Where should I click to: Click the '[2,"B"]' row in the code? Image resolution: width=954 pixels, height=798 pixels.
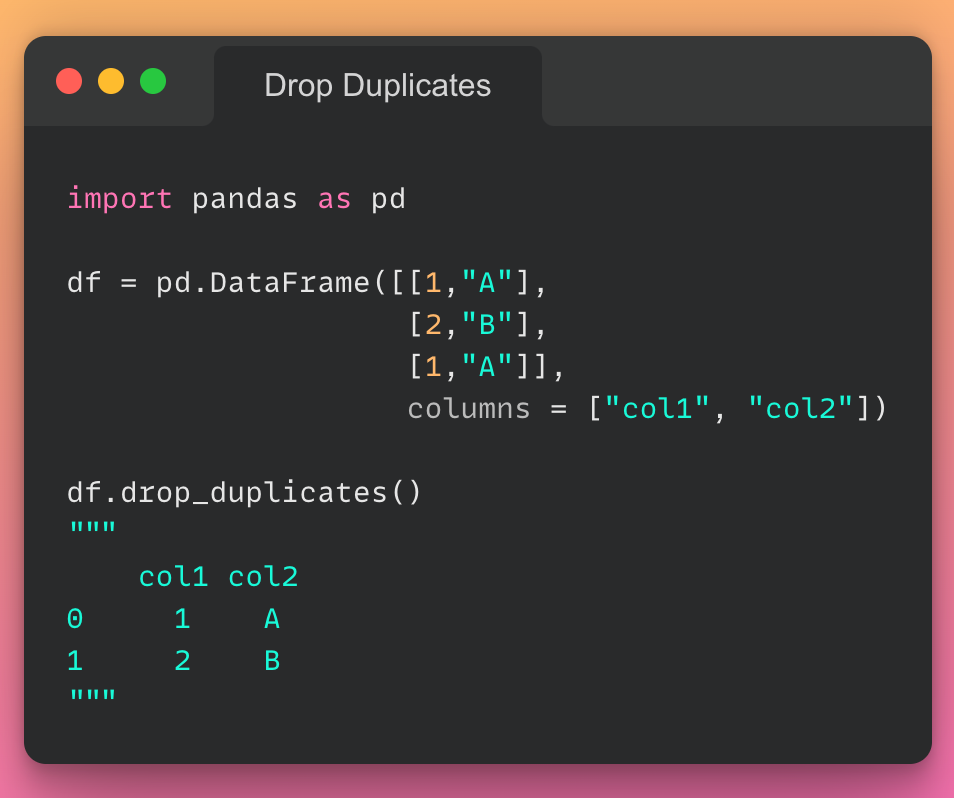tap(477, 325)
